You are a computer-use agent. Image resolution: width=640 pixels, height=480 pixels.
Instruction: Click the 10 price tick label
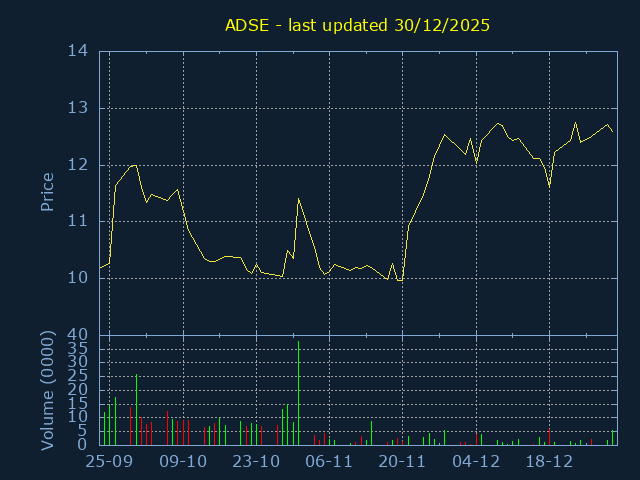click(x=77, y=277)
